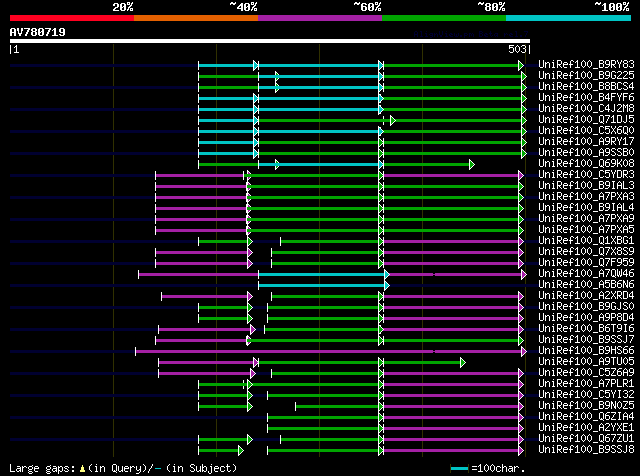The height and width of the screenshot is (476, 640).
Task: Click the ~60% identity label
Action: coord(367,7)
